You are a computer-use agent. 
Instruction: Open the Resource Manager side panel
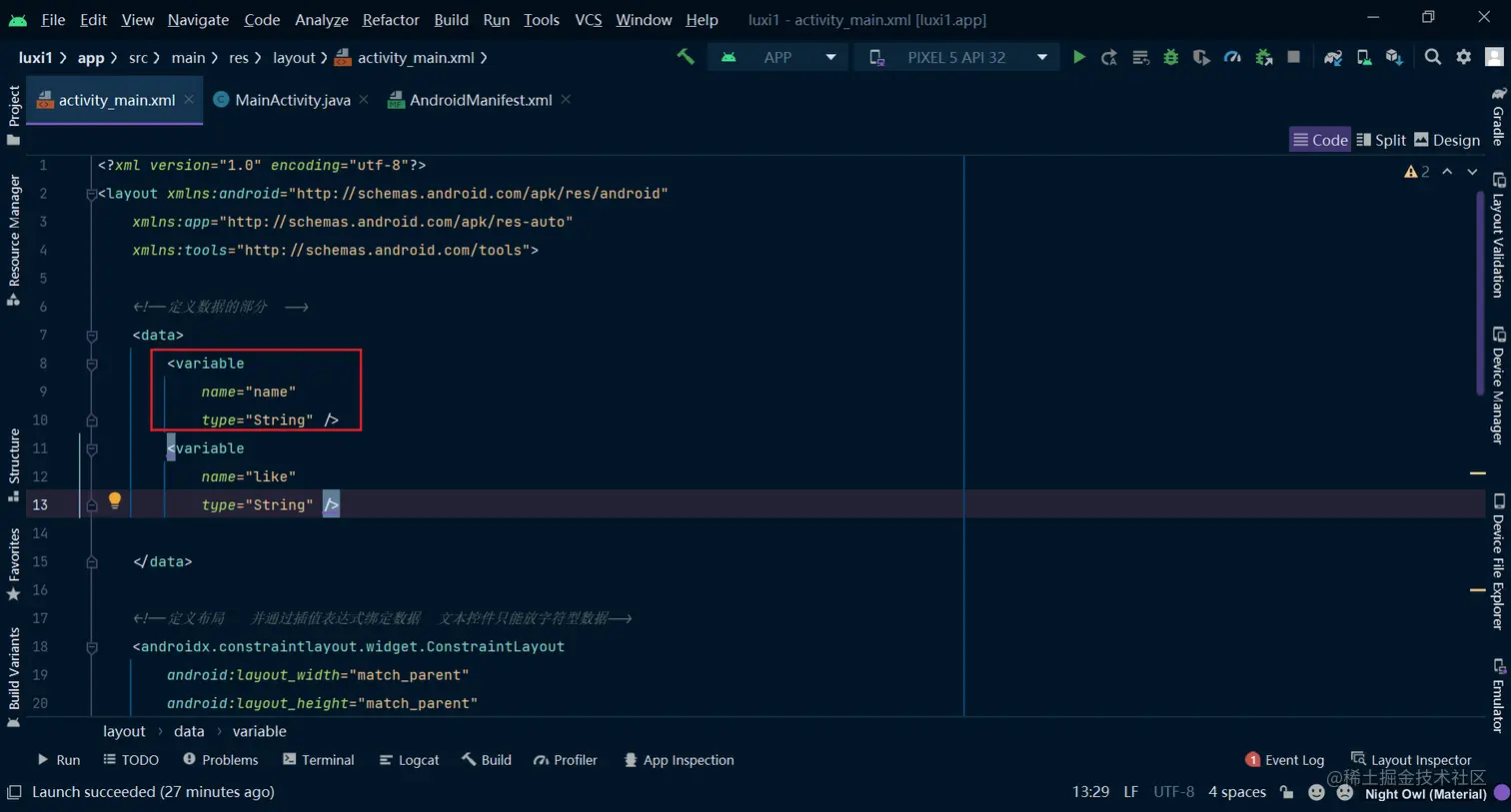click(x=14, y=240)
